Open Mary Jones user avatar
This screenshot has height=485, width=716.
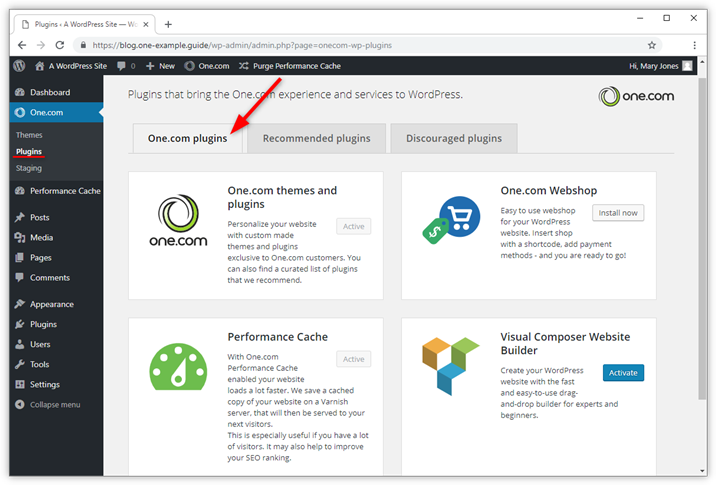coord(687,66)
